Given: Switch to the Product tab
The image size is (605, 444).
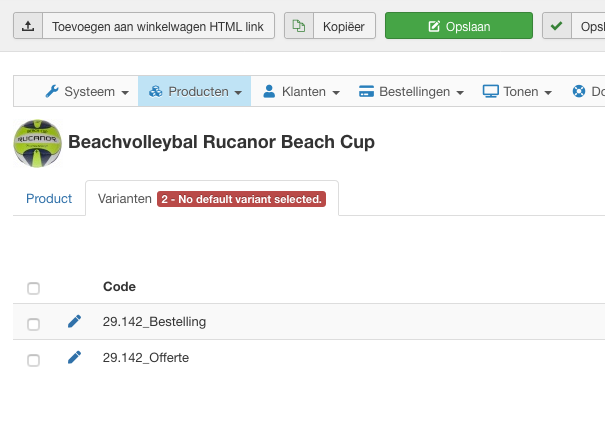Looking at the screenshot, I should tap(49, 198).
